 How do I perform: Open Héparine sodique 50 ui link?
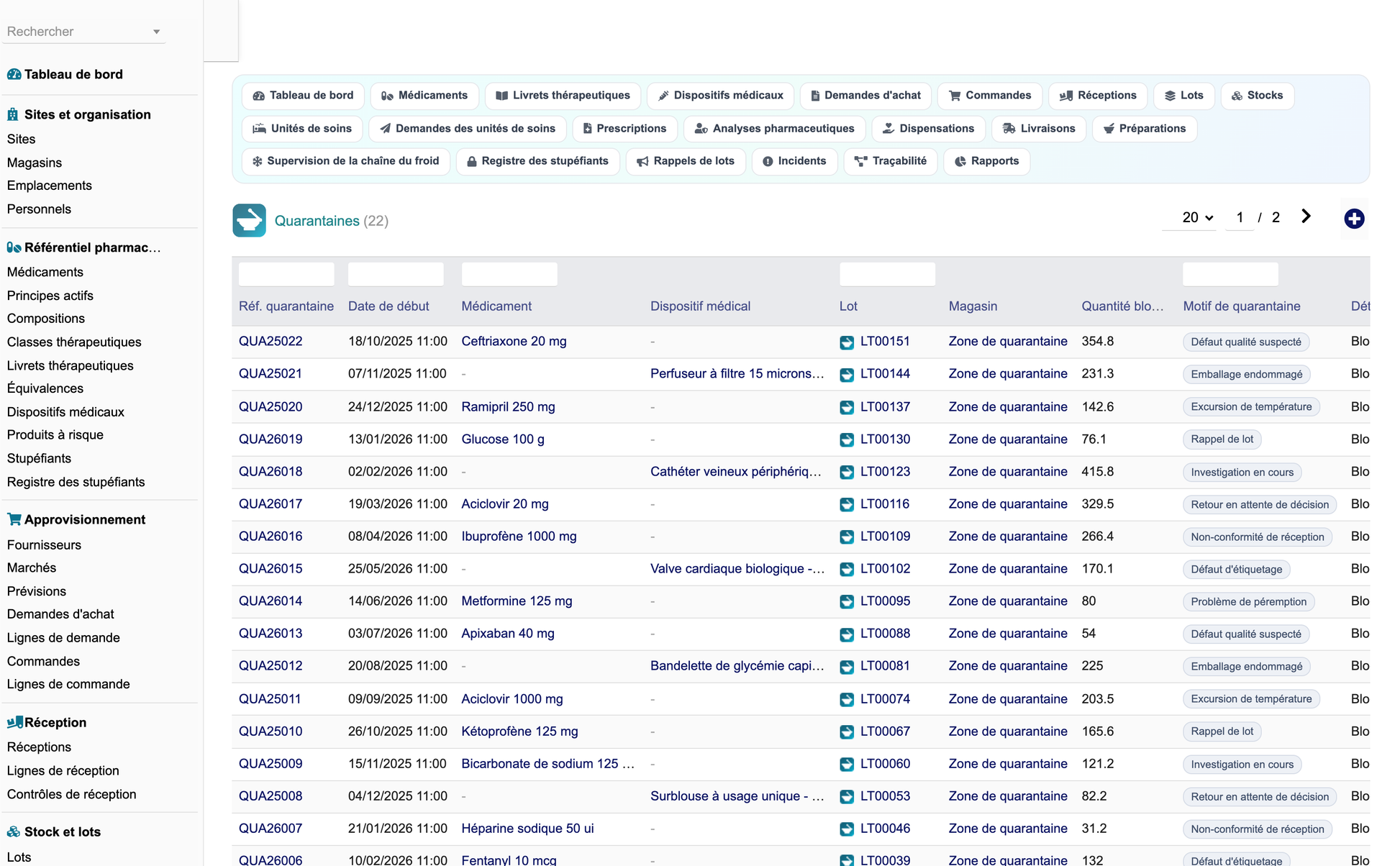tap(527, 829)
